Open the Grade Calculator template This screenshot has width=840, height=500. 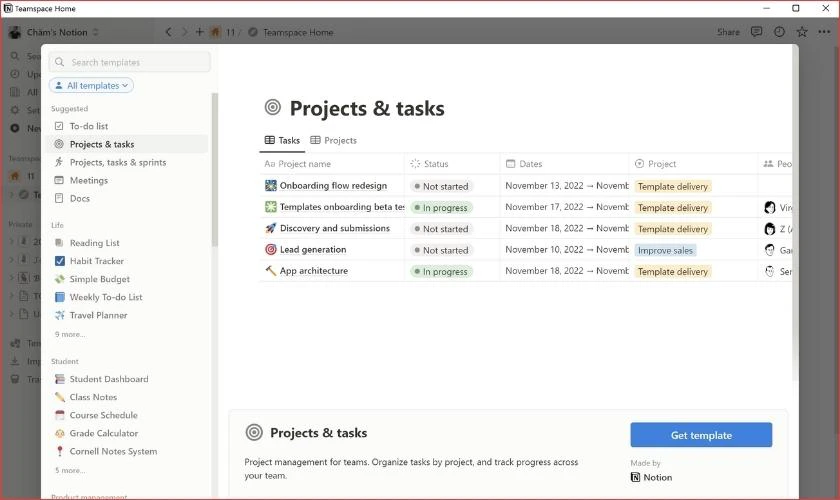pyautogui.click(x=104, y=433)
